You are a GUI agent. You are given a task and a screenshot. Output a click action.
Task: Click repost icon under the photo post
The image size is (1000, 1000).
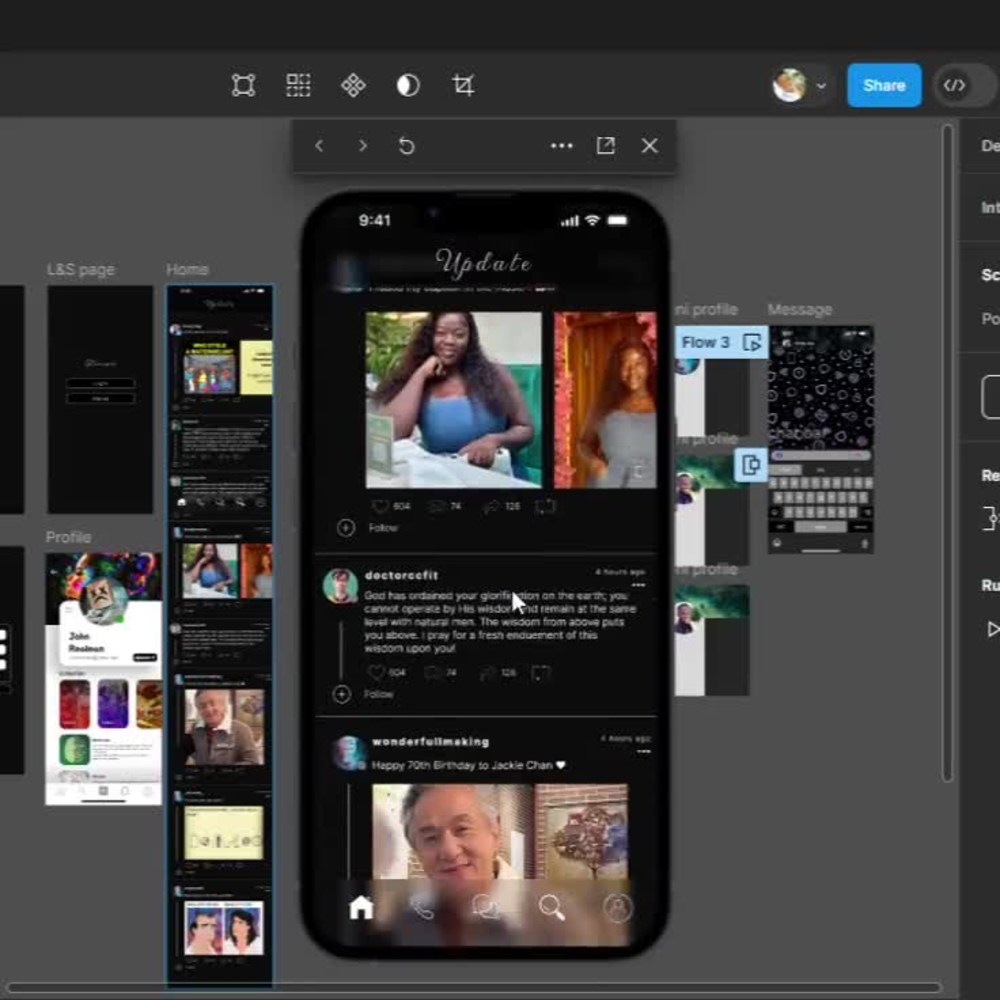click(491, 507)
